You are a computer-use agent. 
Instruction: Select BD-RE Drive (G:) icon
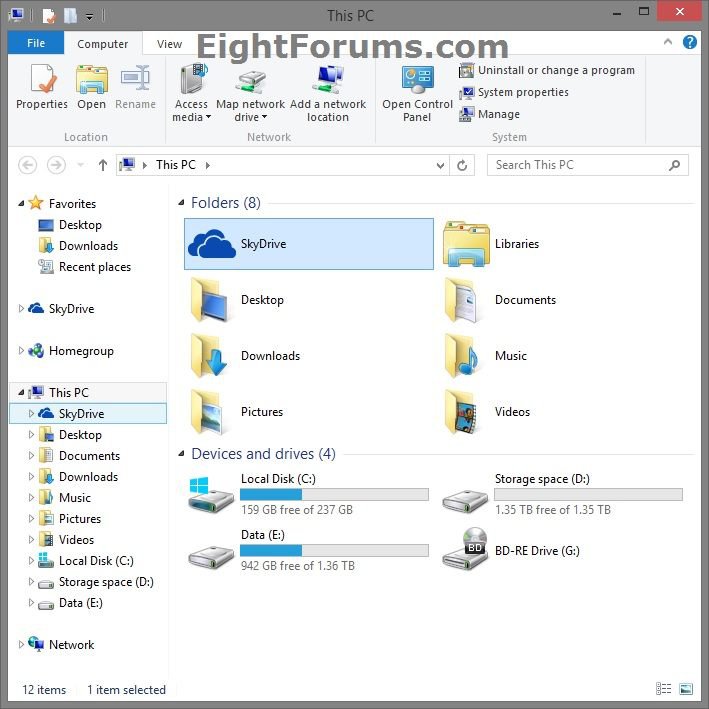tap(465, 549)
